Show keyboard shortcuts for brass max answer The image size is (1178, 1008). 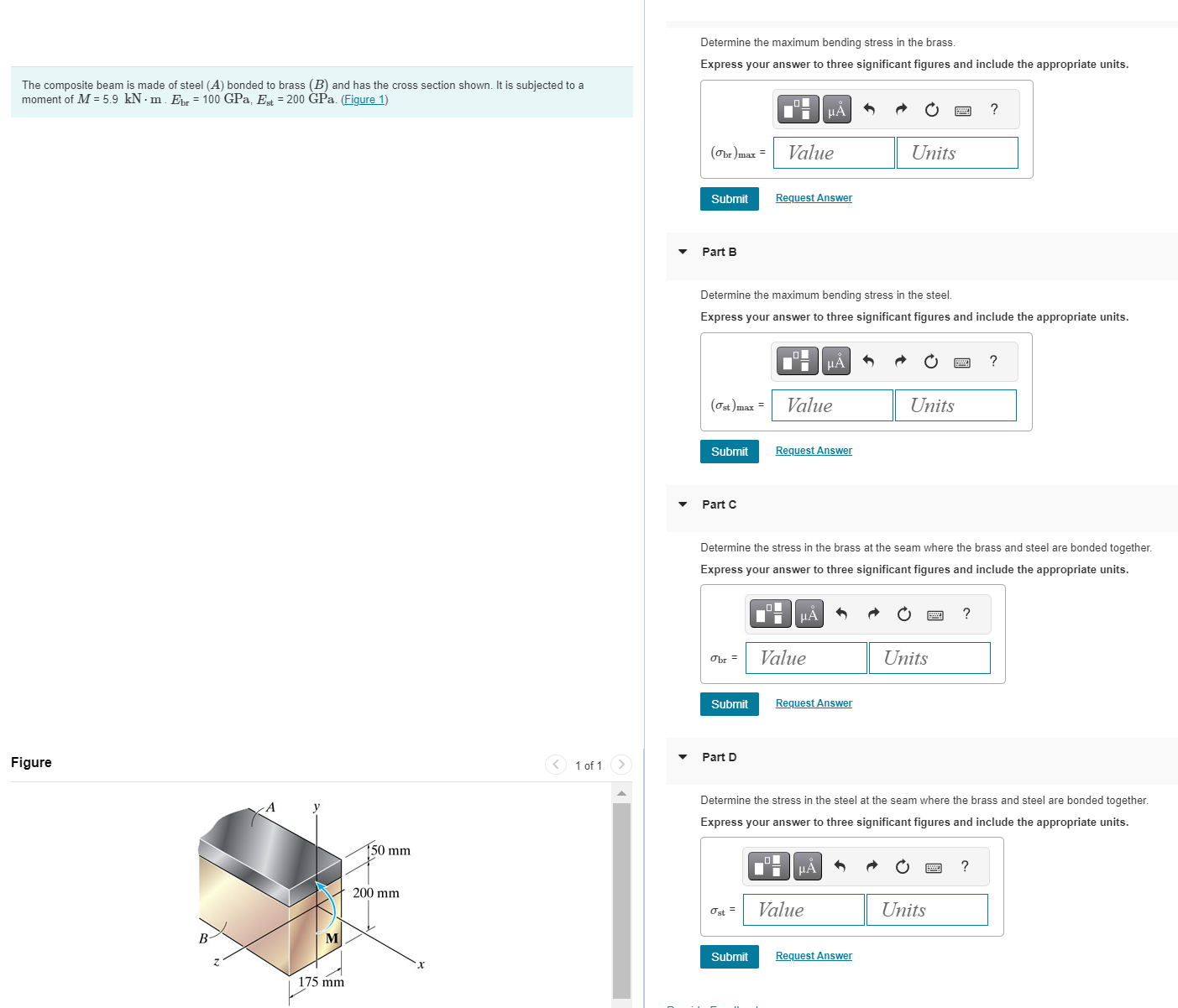point(963,110)
